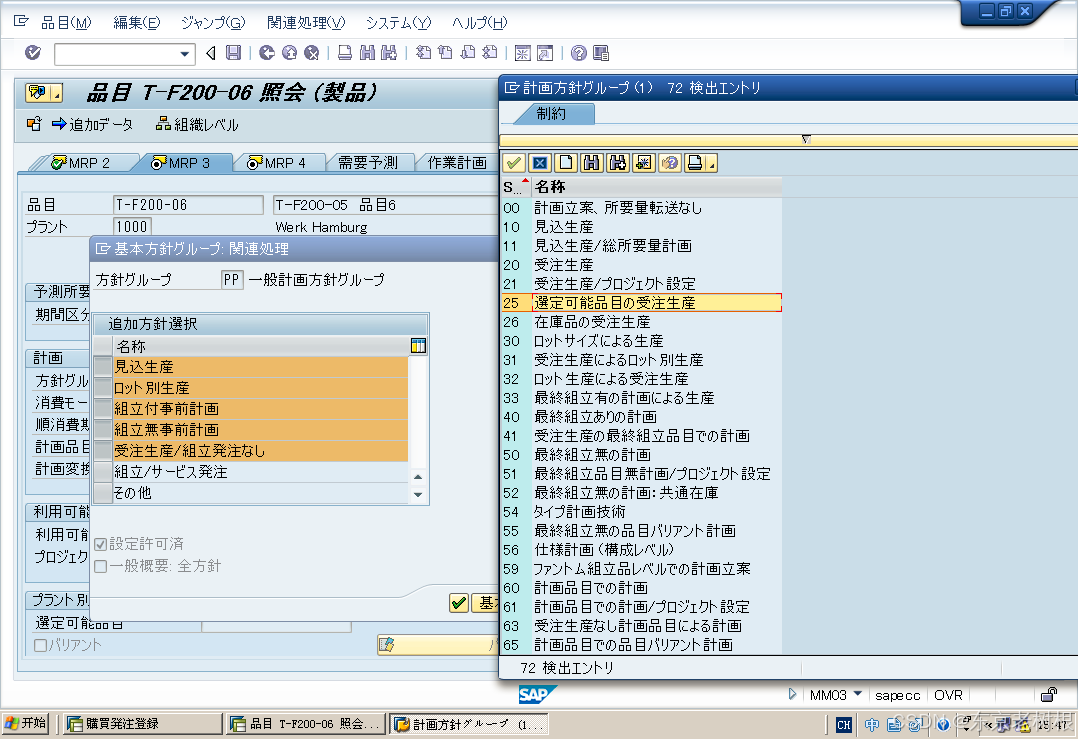Image resolution: width=1078 pixels, height=739 pixels.
Task: Click the First Page icon
Action: [424, 53]
